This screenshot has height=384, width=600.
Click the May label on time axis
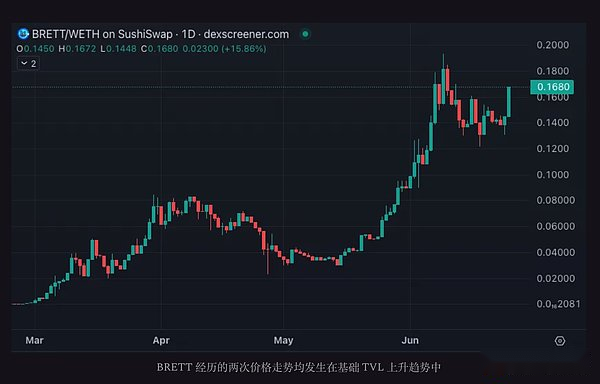[284, 340]
